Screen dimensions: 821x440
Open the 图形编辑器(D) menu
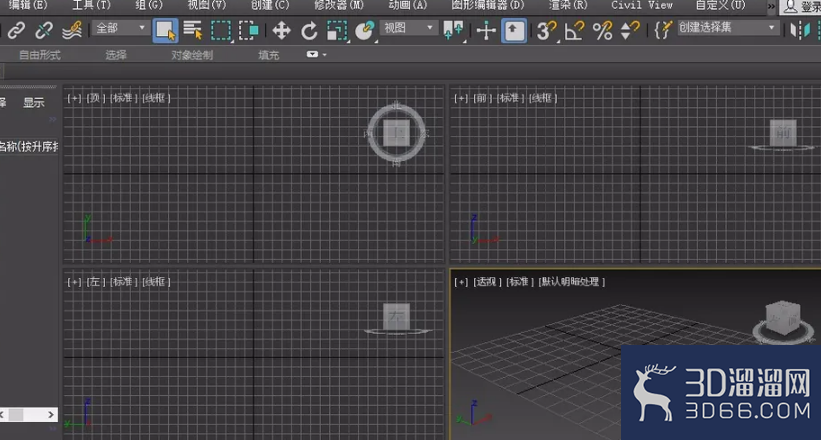coord(487,5)
